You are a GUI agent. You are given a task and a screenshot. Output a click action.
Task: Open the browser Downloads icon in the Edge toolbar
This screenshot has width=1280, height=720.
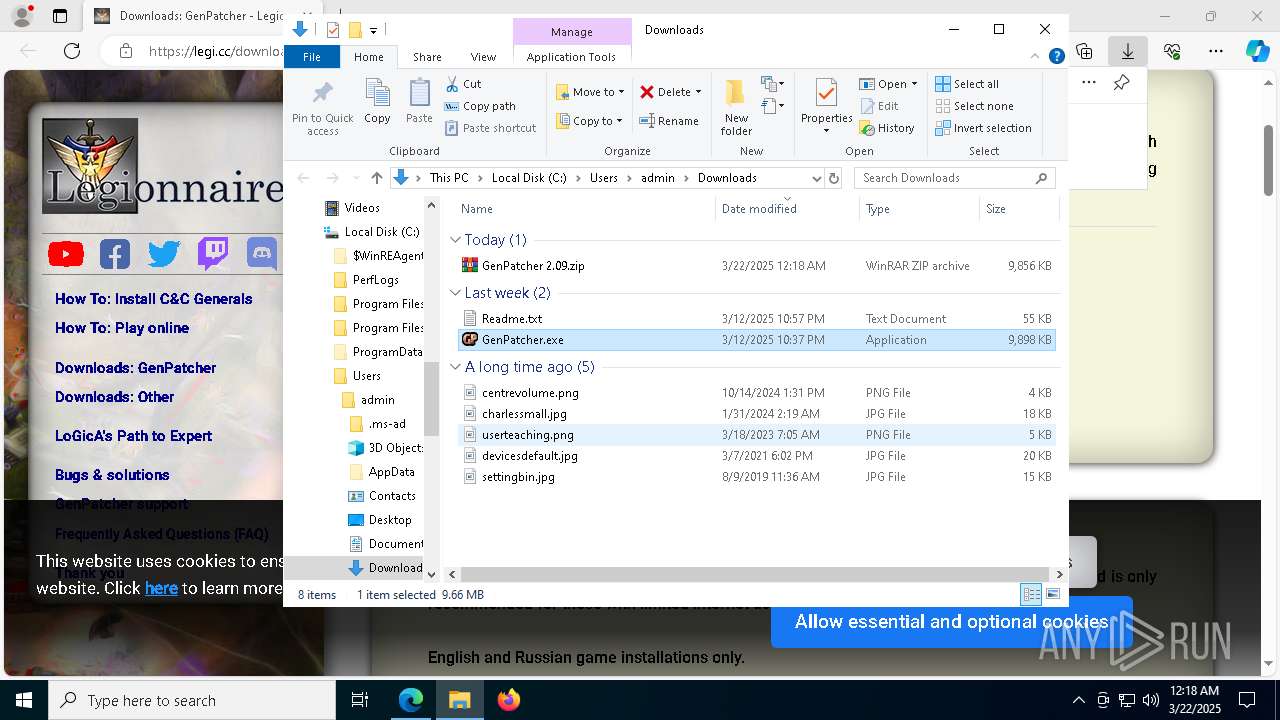coord(1127,51)
